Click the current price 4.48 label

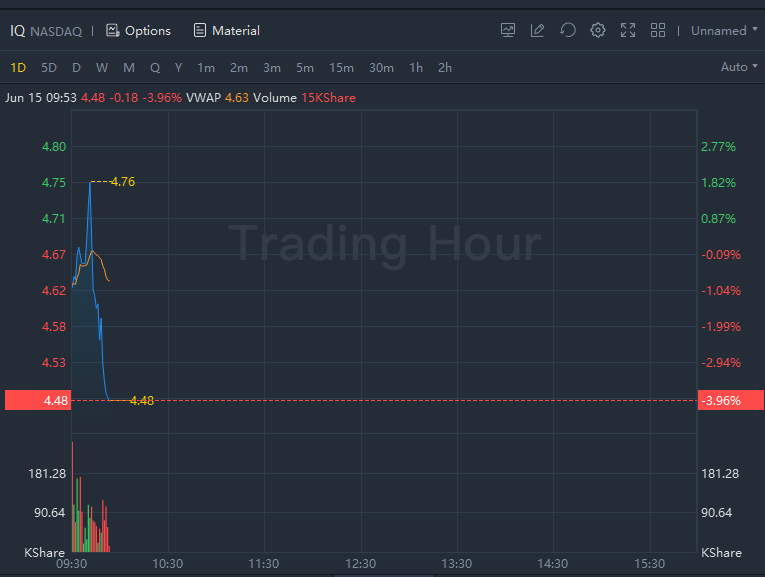pyautogui.click(x=56, y=401)
